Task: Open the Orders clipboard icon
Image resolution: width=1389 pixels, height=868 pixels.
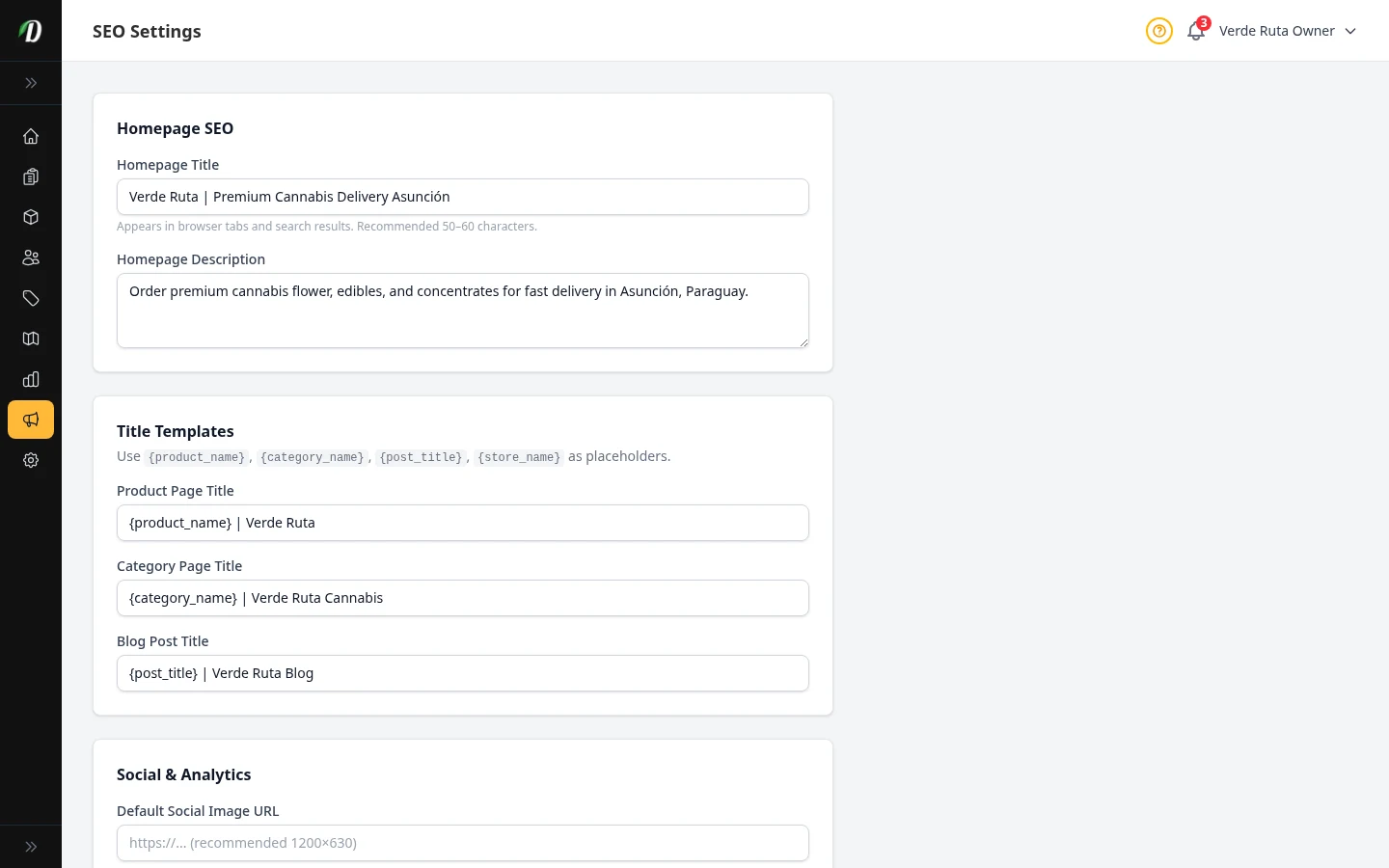Action: [x=31, y=176]
